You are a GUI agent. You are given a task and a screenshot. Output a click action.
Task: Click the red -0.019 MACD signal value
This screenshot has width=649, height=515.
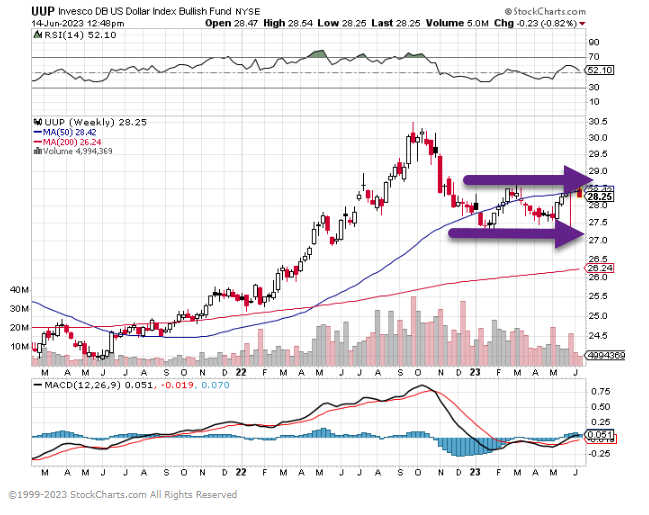pyautogui.click(x=178, y=385)
